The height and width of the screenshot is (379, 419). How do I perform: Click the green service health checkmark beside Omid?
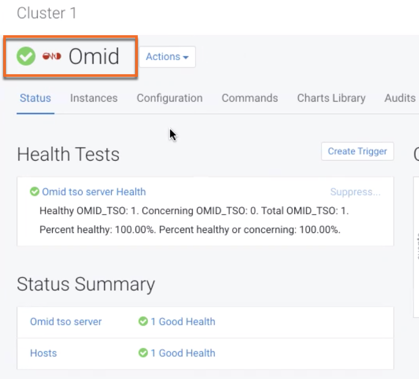[x=26, y=56]
